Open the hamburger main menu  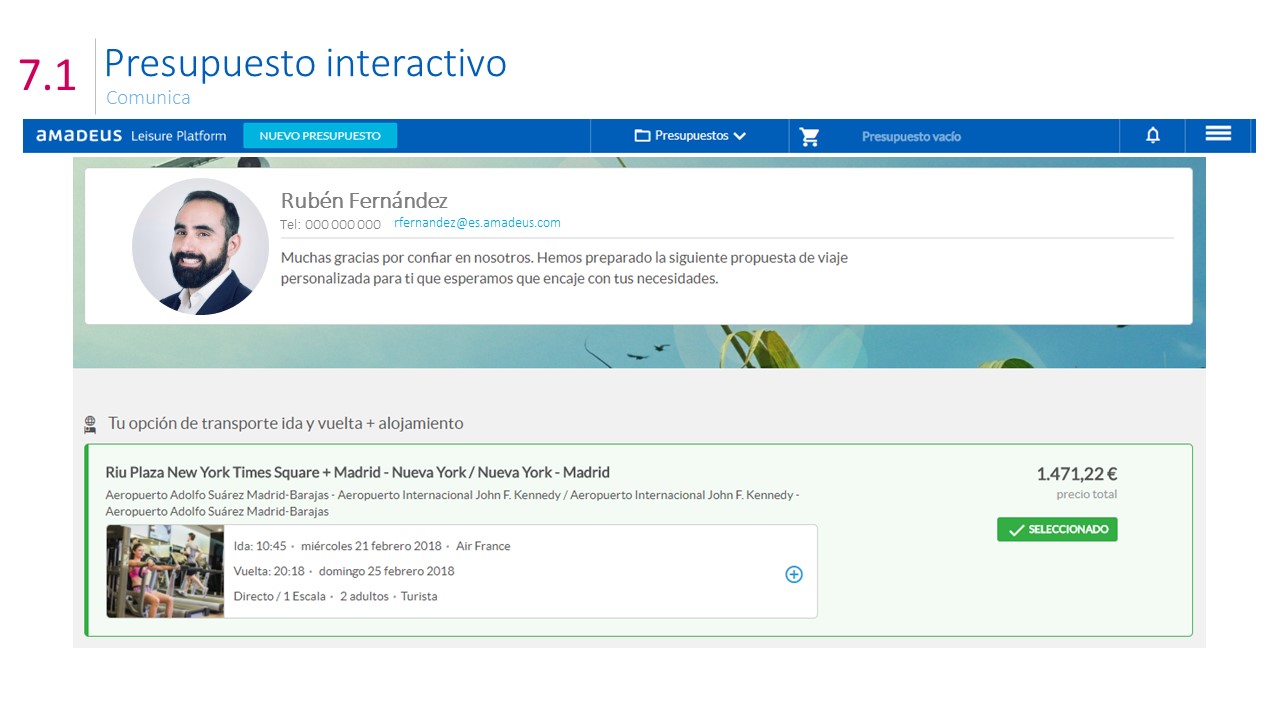pyautogui.click(x=1218, y=134)
